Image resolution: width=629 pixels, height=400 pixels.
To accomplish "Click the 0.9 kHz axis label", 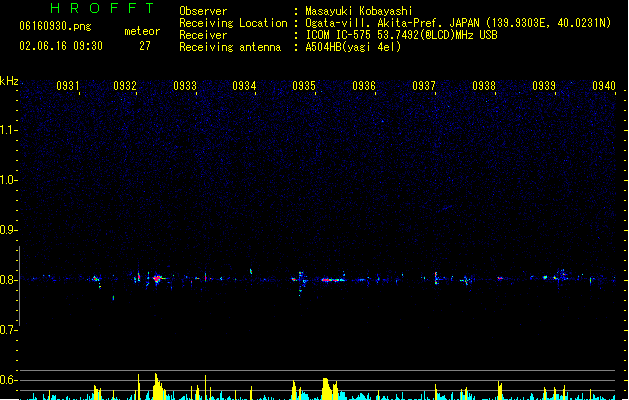I will click(x=8, y=230).
